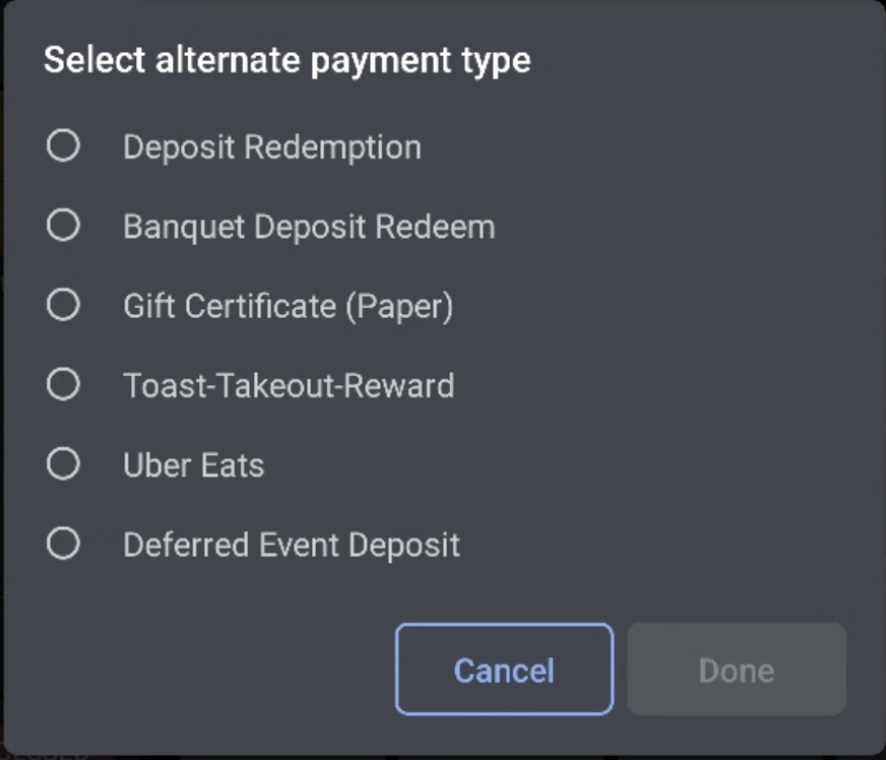This screenshot has width=886, height=760.
Task: Dismiss the dialog using Cancel
Action: point(503,670)
